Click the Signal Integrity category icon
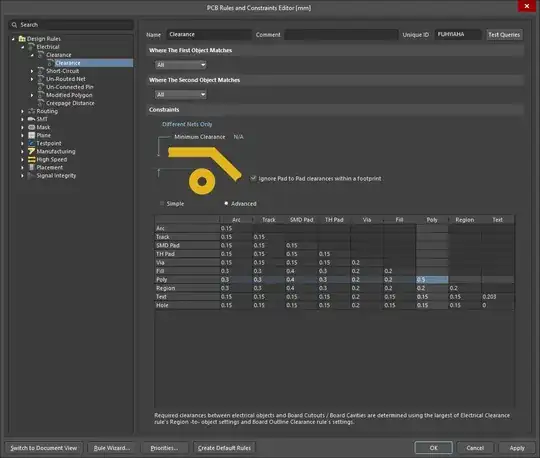Image resolution: width=540 pixels, height=458 pixels. point(31,175)
